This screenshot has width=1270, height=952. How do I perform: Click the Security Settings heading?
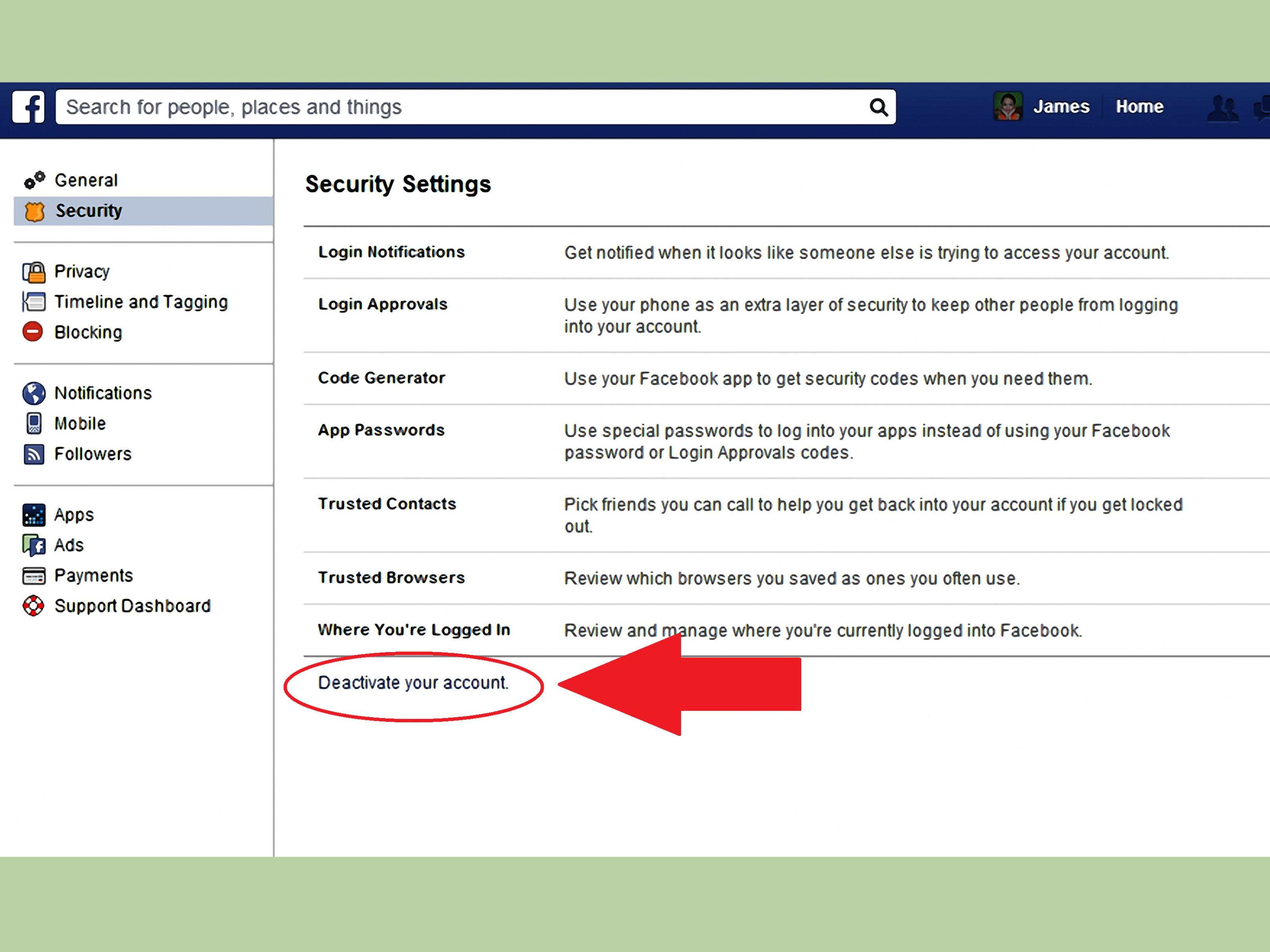click(398, 185)
